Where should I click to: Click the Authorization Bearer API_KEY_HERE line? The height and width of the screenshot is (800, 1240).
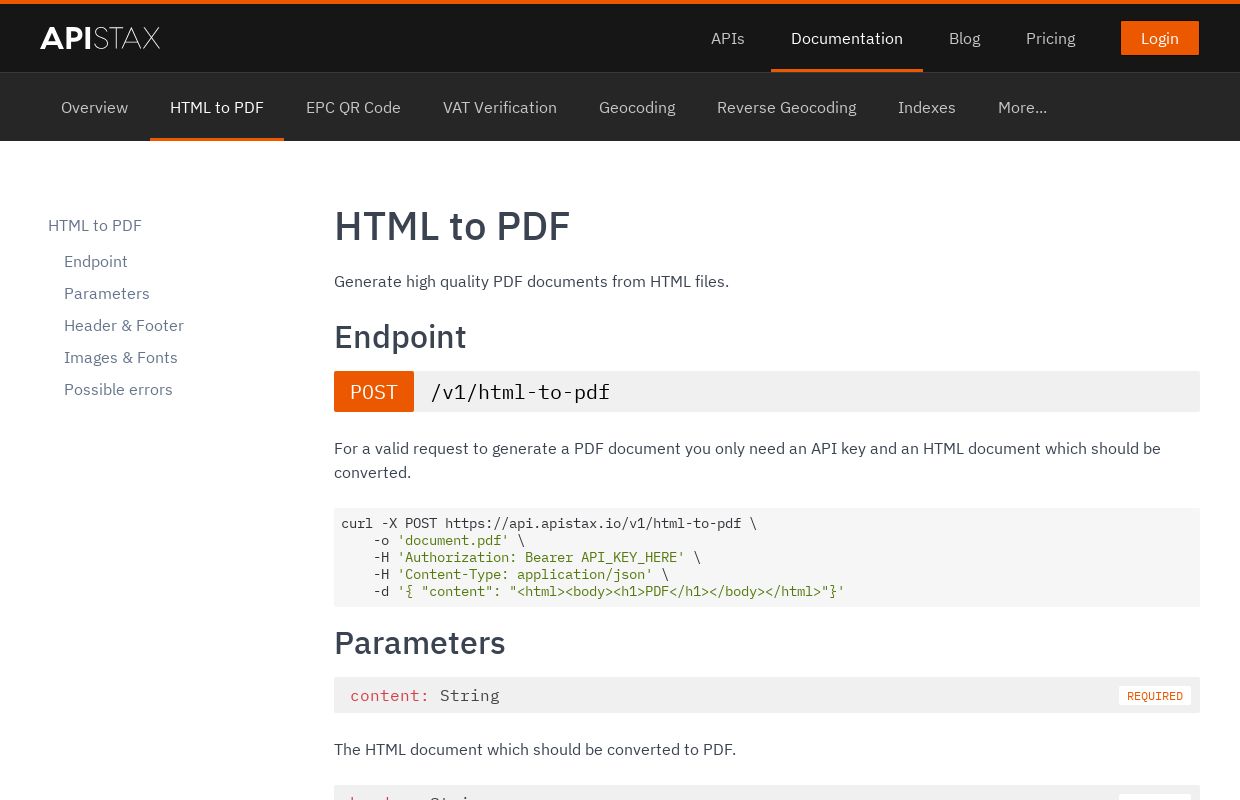point(537,557)
